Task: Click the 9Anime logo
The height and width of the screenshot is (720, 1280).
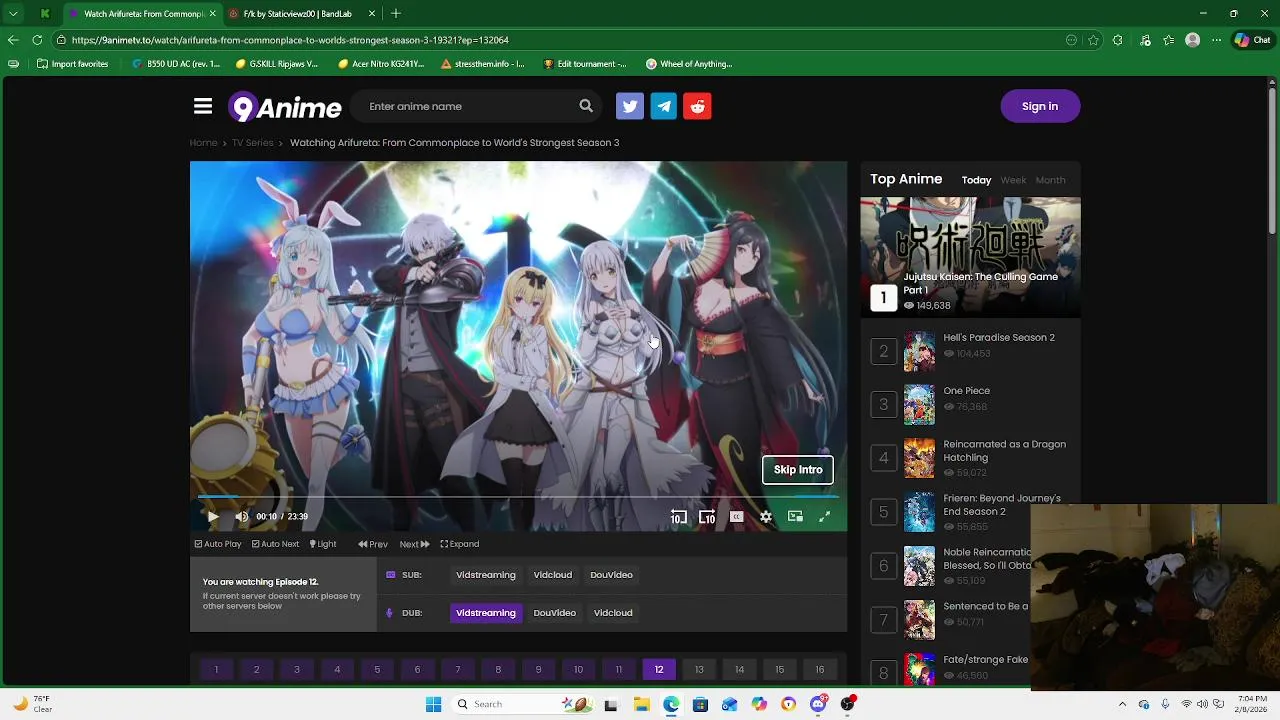Action: coord(285,107)
